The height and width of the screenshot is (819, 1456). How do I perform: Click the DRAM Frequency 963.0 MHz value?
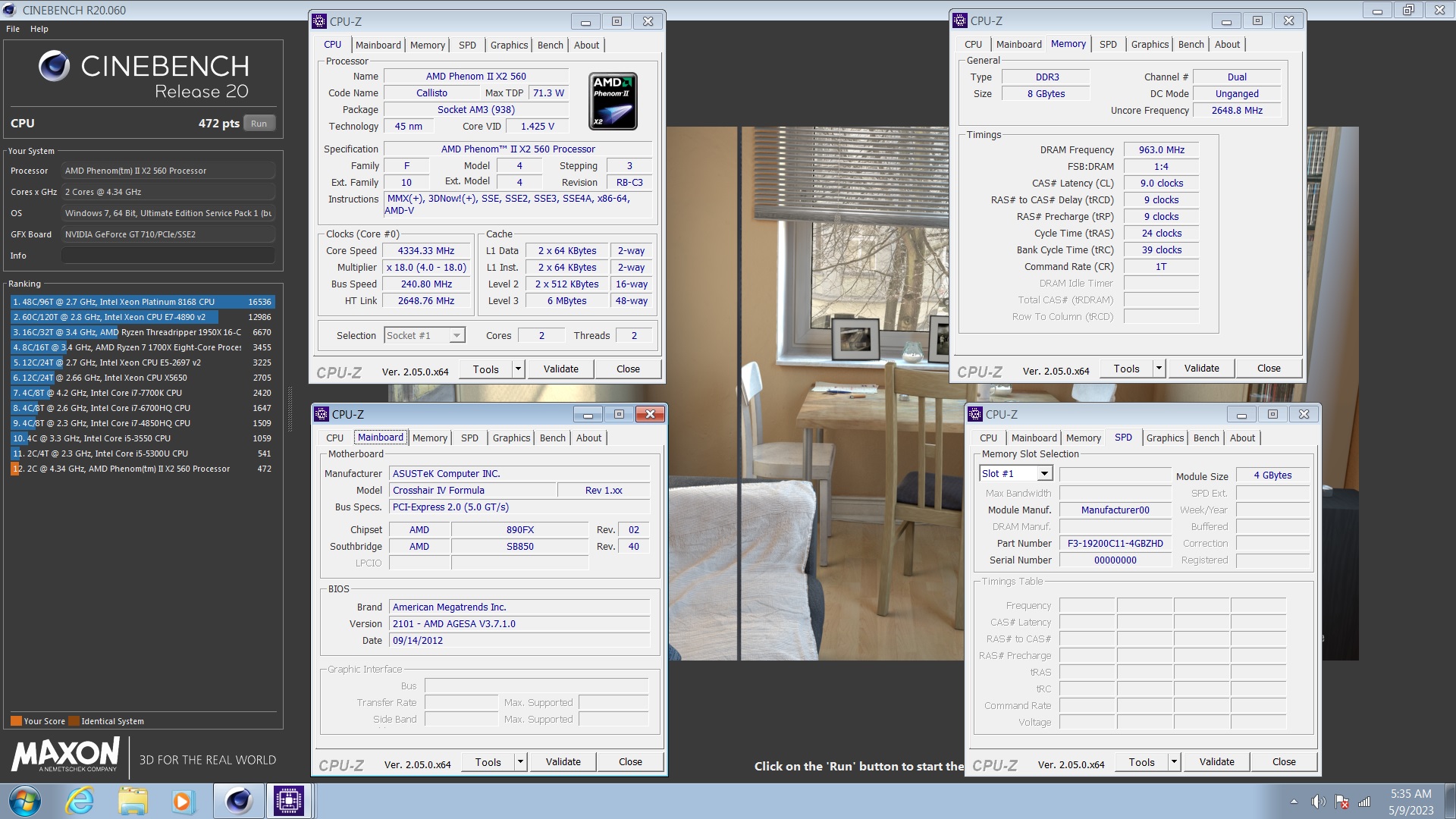[1161, 150]
